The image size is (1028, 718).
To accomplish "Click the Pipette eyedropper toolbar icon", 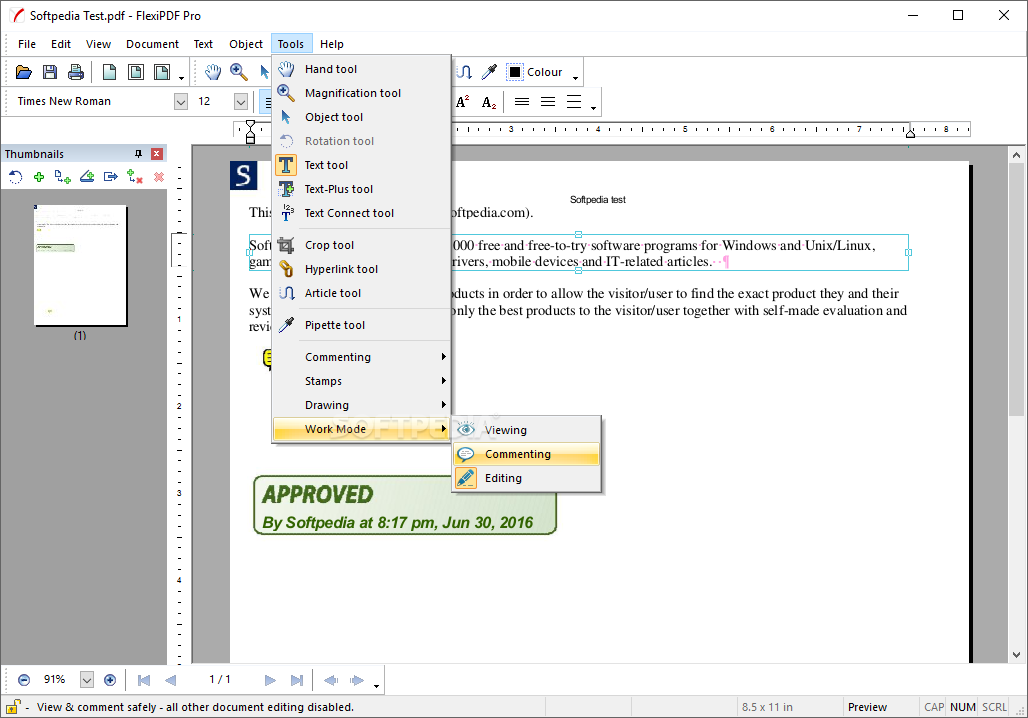I will (489, 72).
